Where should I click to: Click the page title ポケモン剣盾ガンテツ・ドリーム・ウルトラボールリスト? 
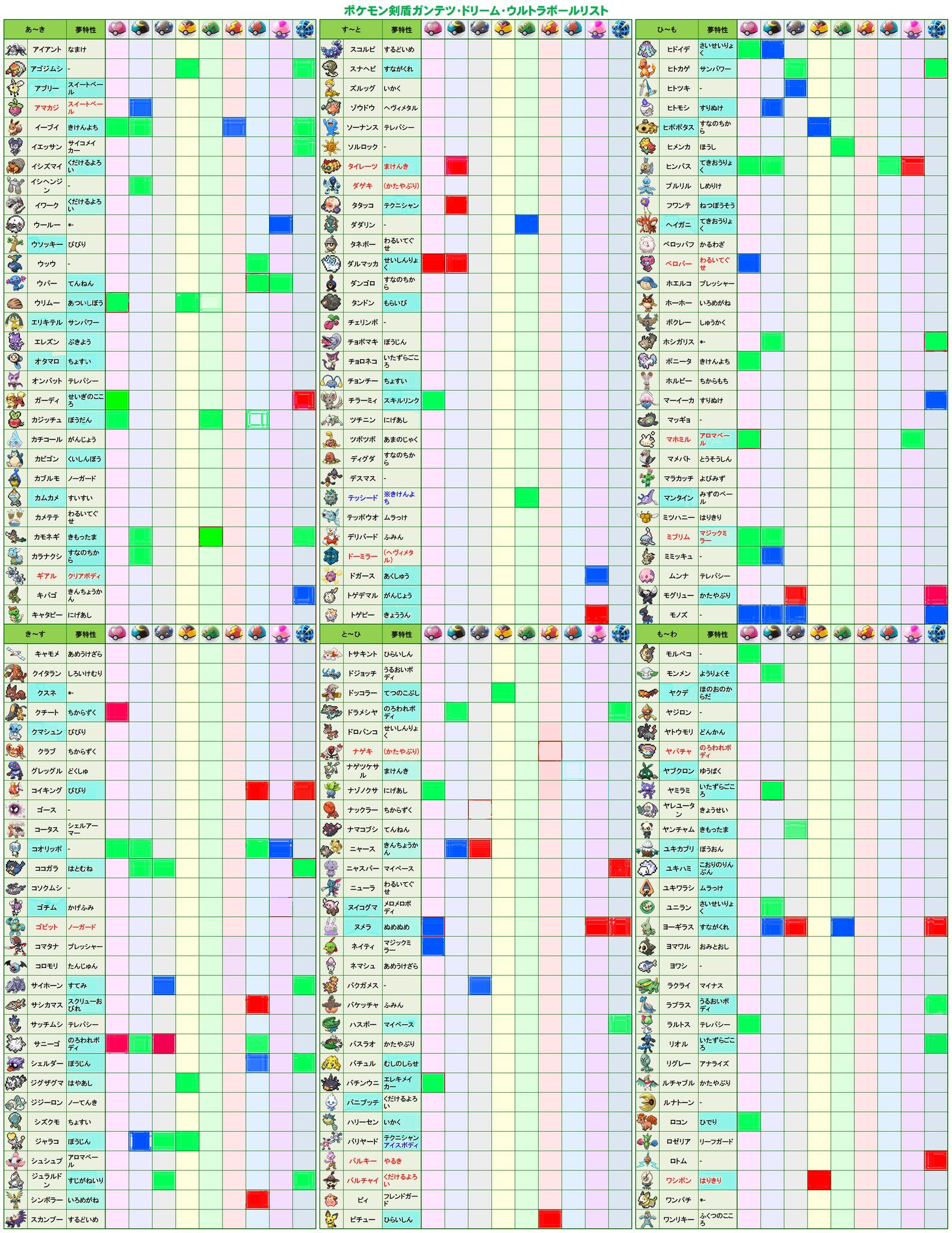point(476,10)
